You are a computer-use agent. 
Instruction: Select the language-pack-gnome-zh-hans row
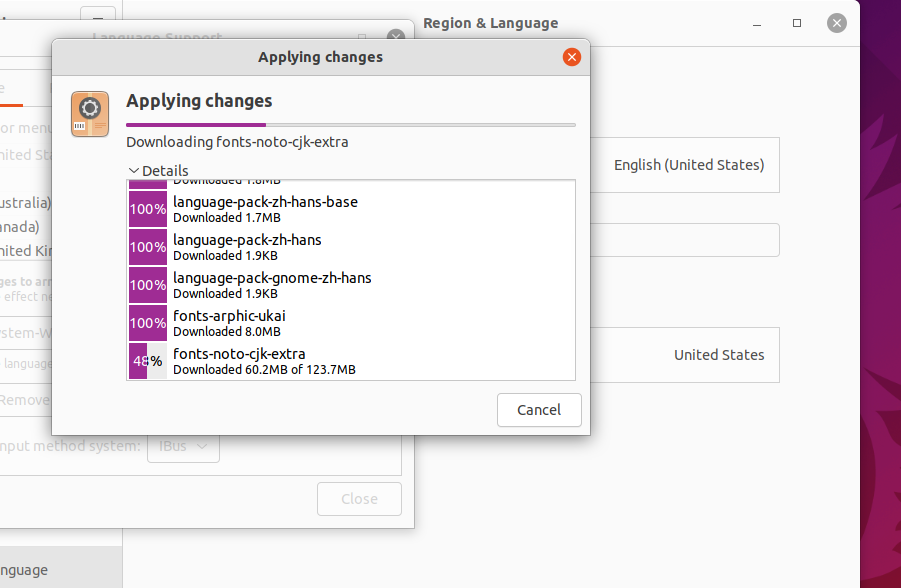tap(351, 285)
